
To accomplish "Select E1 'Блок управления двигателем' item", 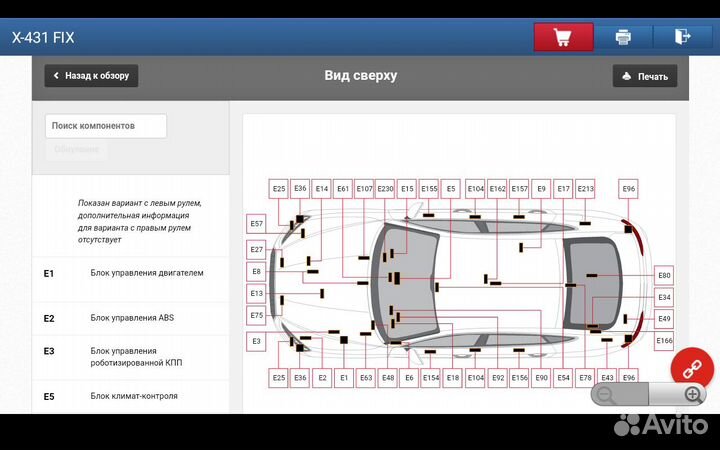I will [130, 273].
